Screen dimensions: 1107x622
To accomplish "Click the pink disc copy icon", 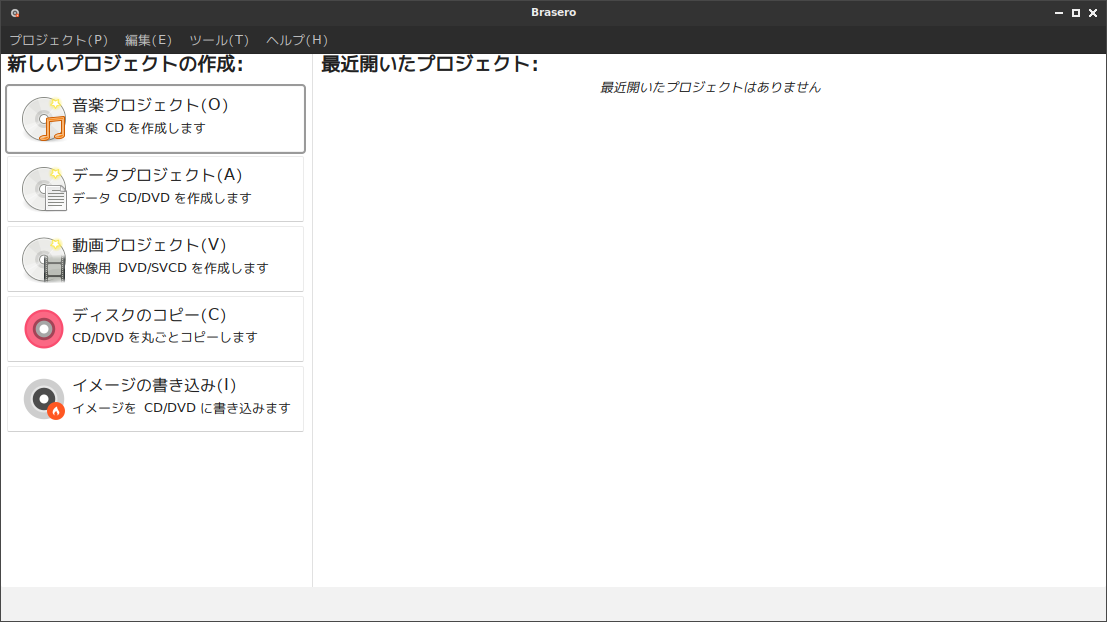I will (x=44, y=328).
